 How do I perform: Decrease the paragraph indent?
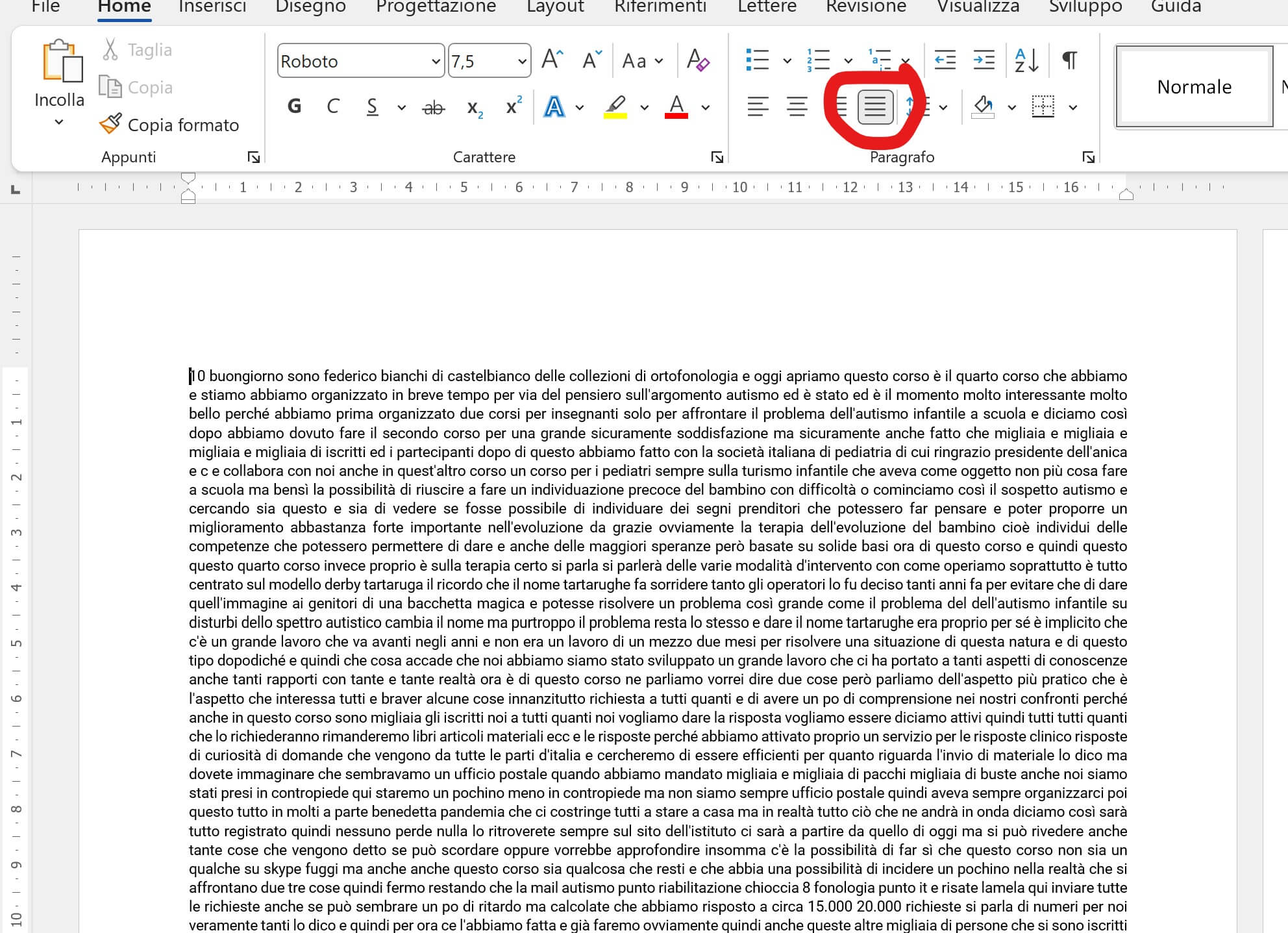tap(945, 60)
